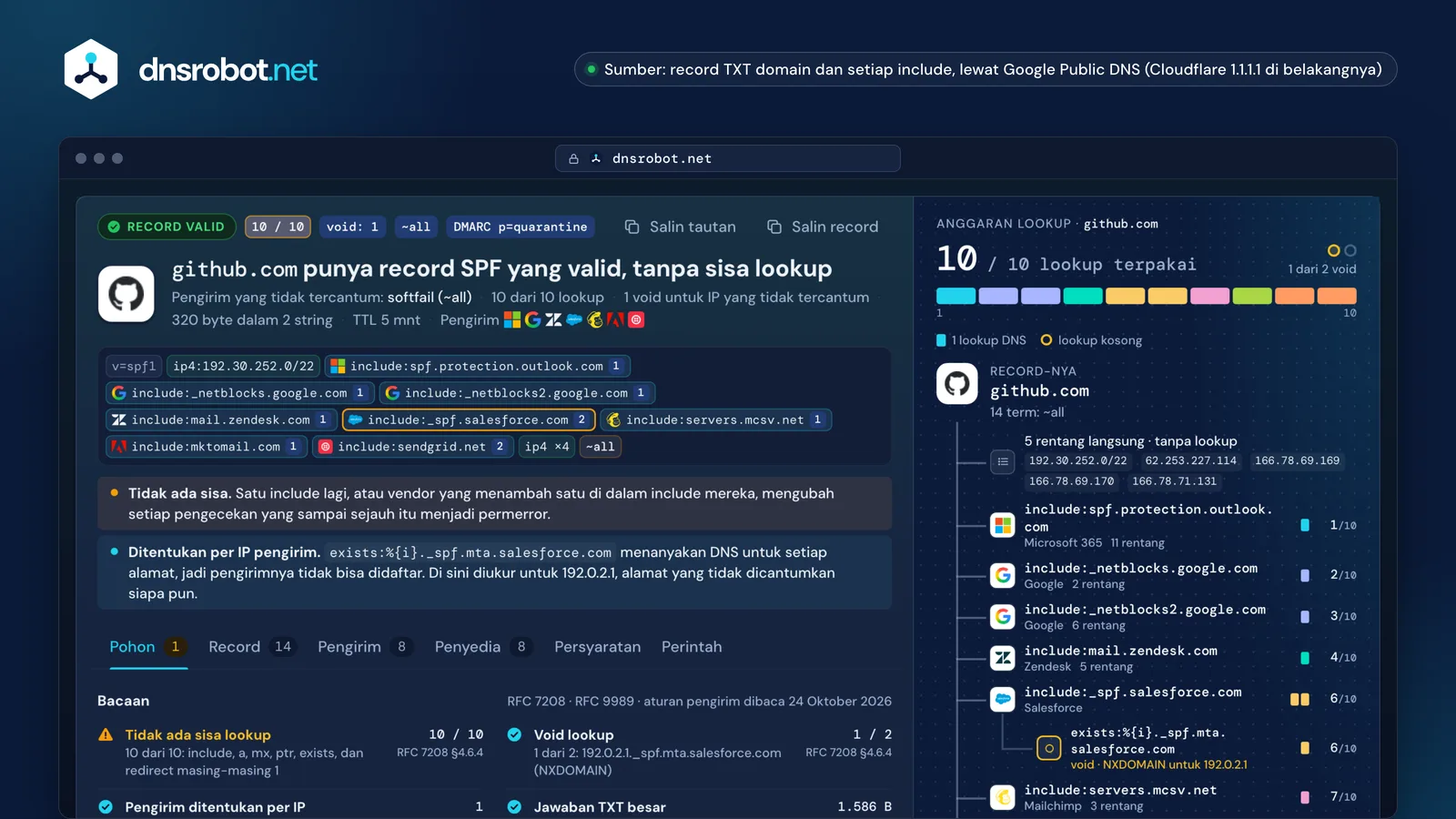Click the Google icon for _netblocks.google.com tree row
This screenshot has width=1456, height=819.
pos(1002,575)
